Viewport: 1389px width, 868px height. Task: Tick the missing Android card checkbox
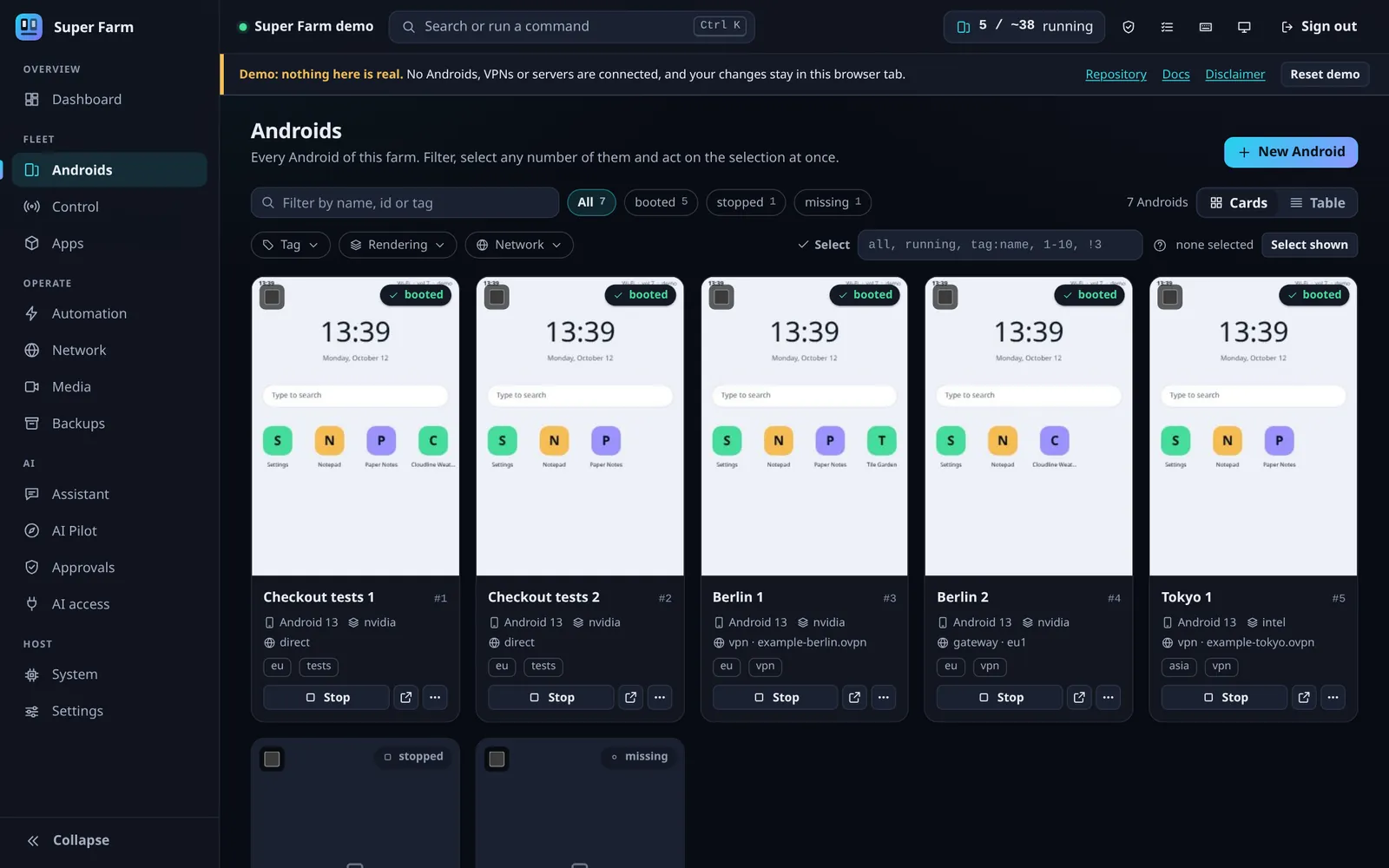click(497, 759)
